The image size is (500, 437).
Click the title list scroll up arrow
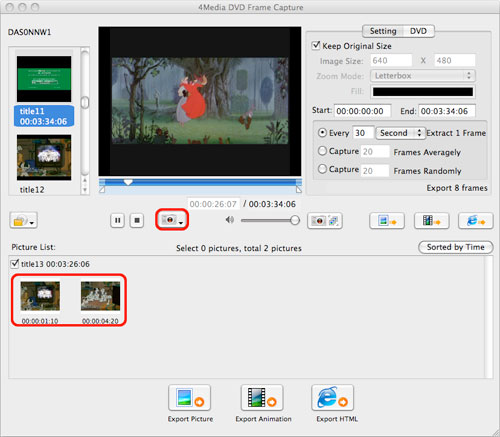[85, 181]
